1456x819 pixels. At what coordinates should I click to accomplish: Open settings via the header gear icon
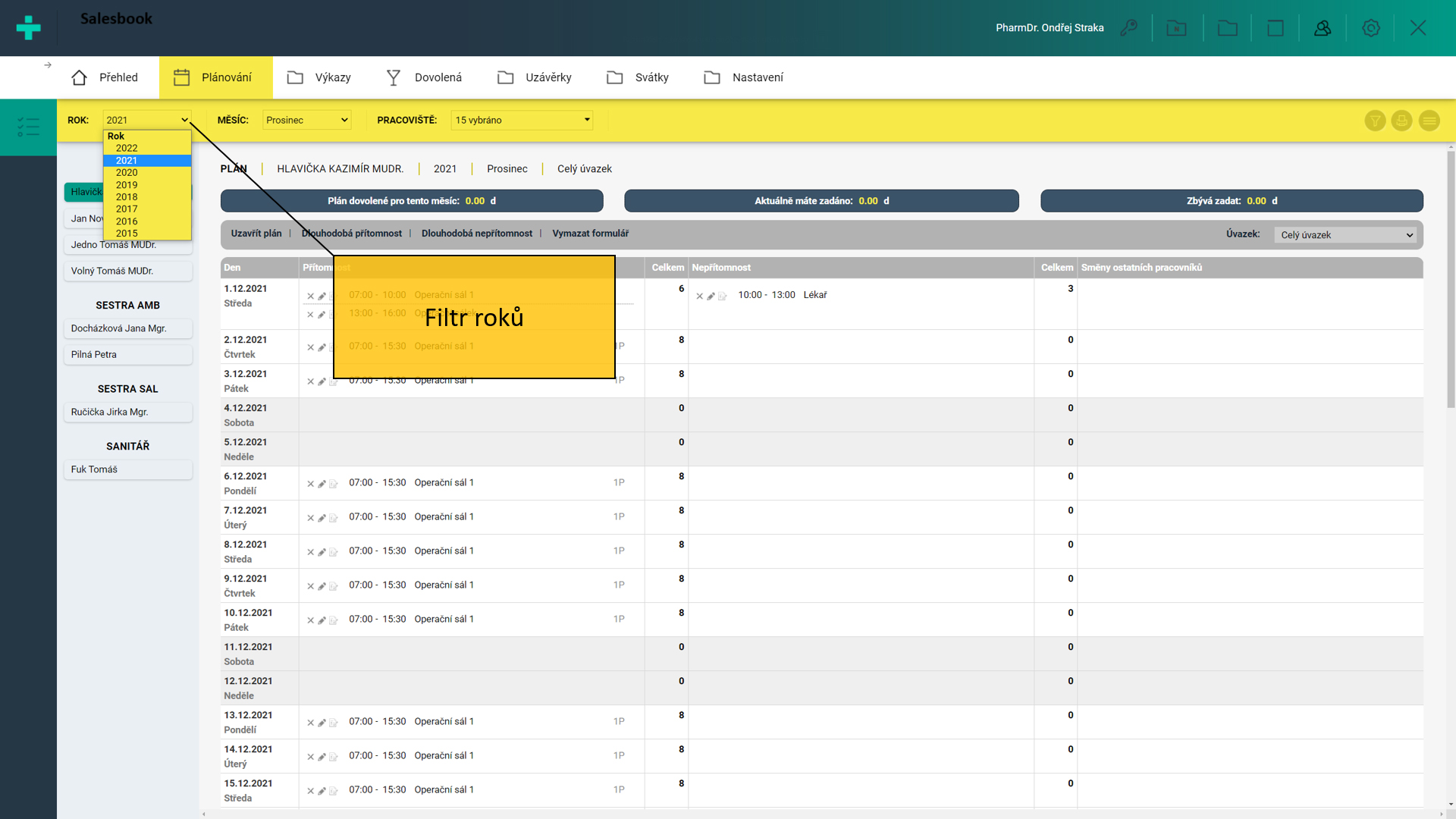pos(1370,28)
